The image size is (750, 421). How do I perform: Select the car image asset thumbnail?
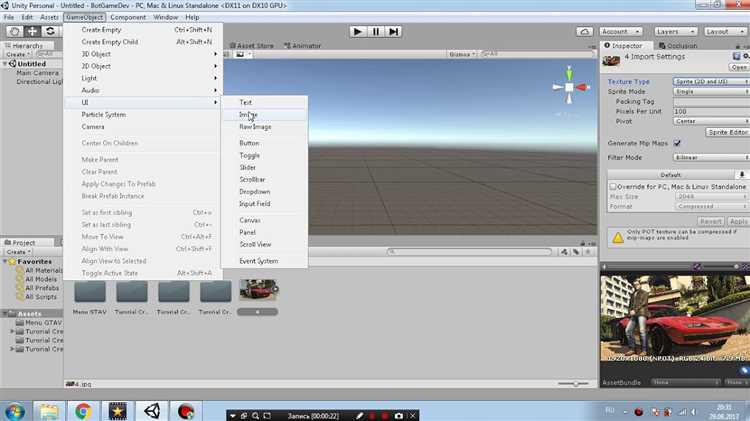258,290
